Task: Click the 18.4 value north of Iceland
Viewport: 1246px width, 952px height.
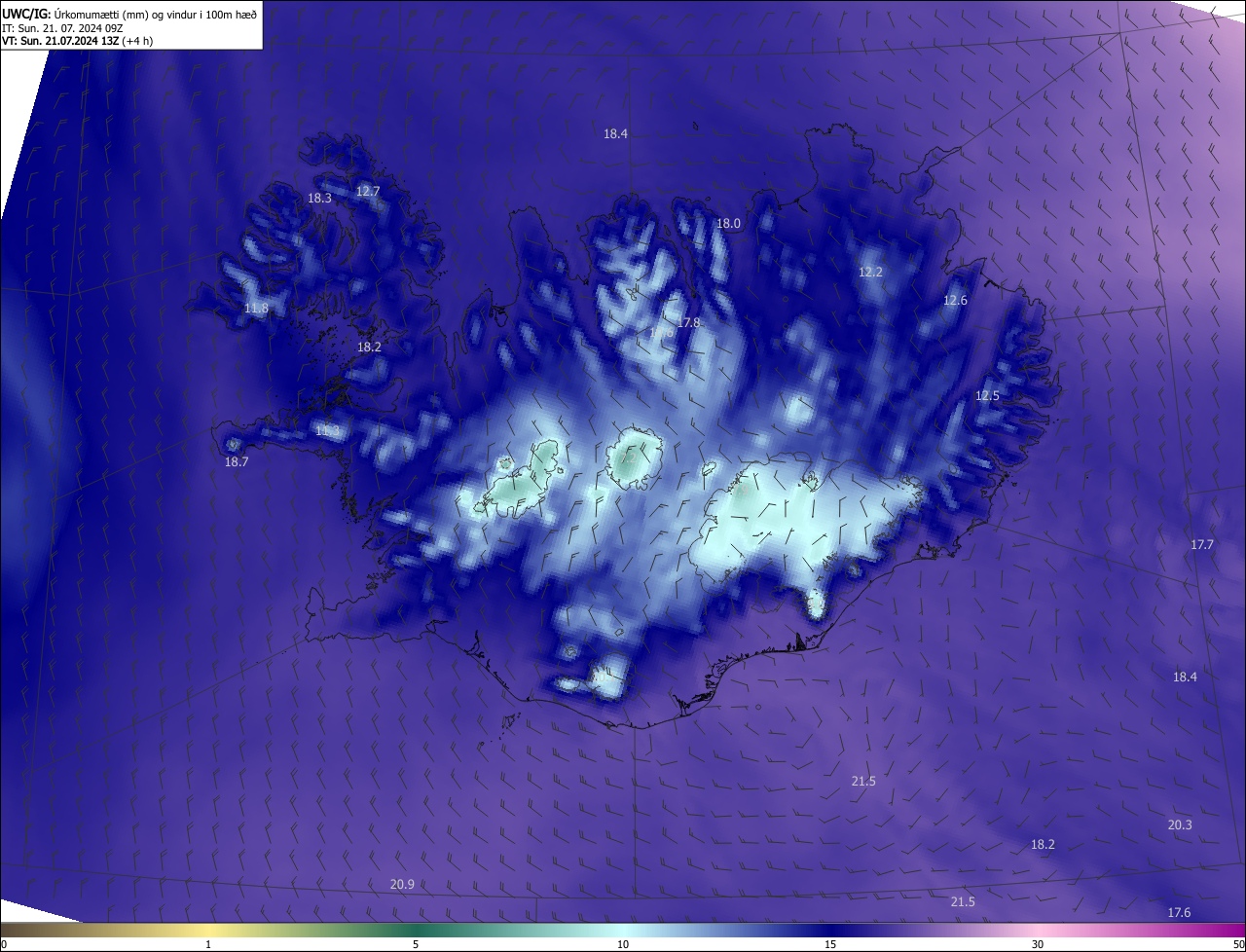Action: pos(615,134)
